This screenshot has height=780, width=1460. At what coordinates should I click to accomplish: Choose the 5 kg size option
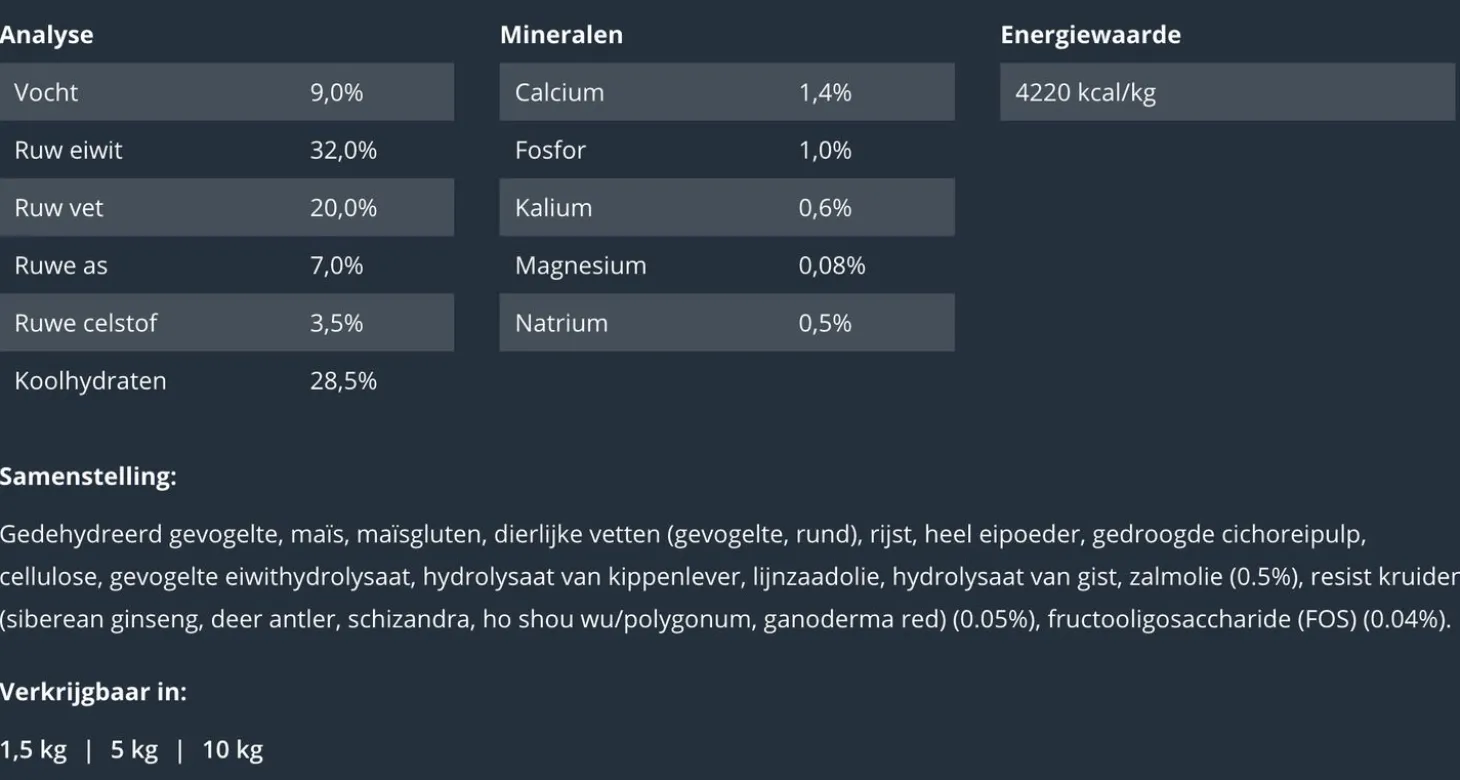coord(134,750)
